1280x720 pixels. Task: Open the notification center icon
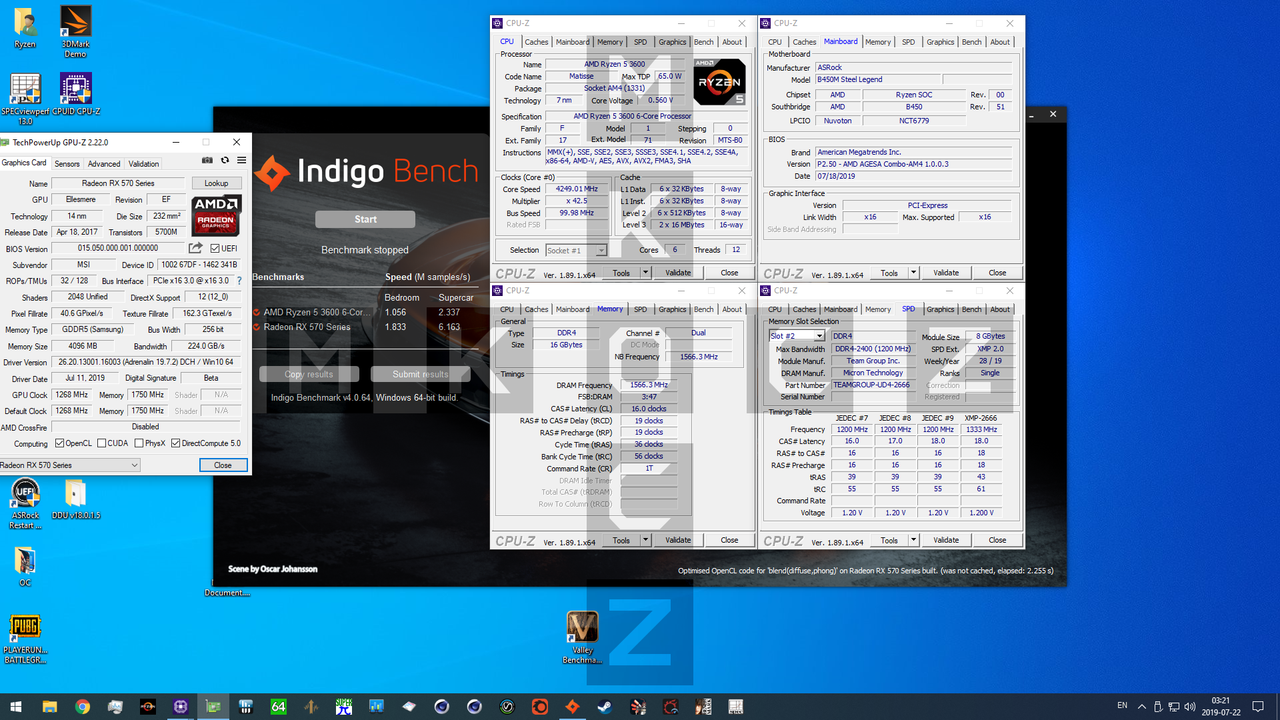click(1259, 706)
